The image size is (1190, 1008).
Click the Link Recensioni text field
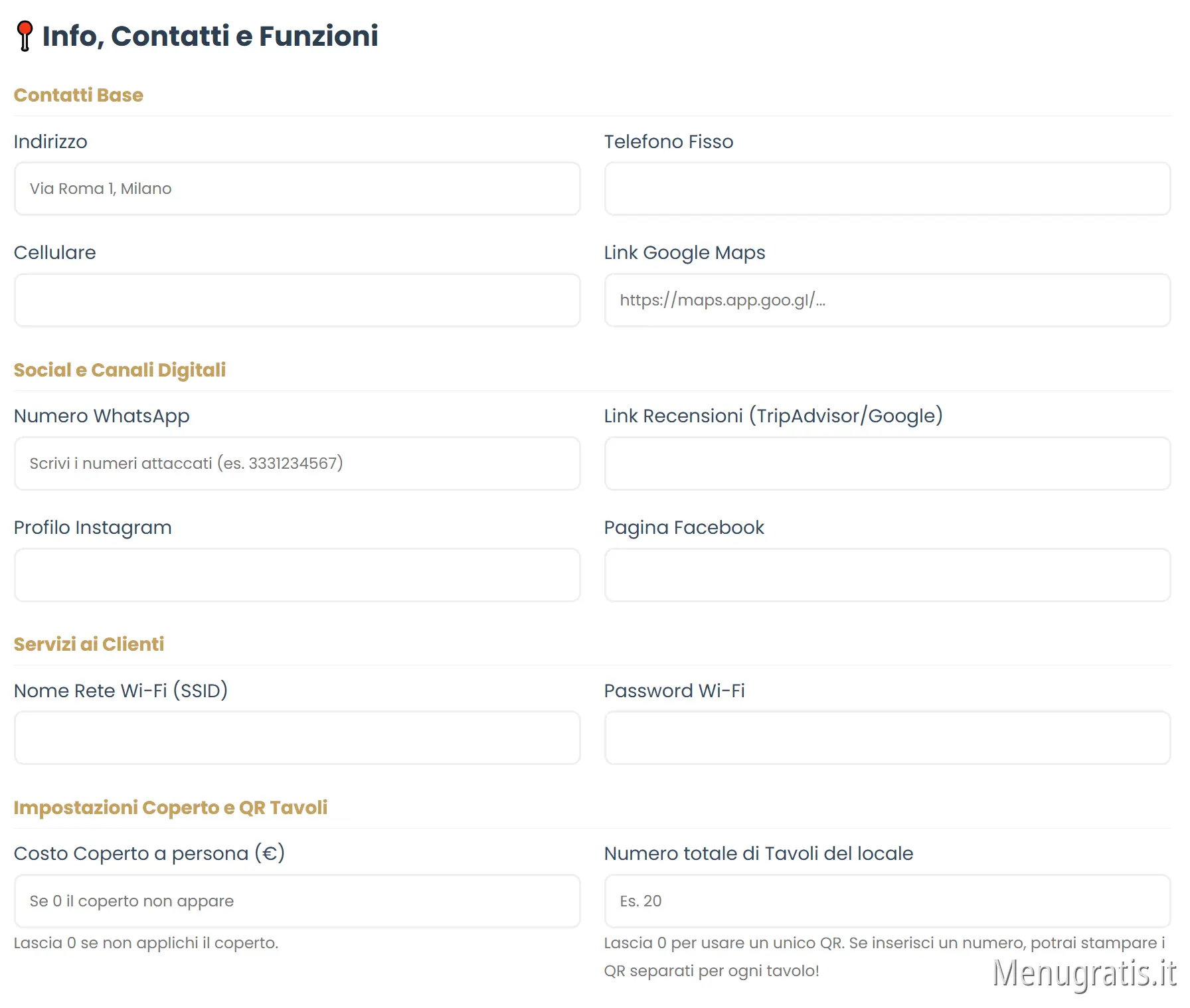[887, 463]
